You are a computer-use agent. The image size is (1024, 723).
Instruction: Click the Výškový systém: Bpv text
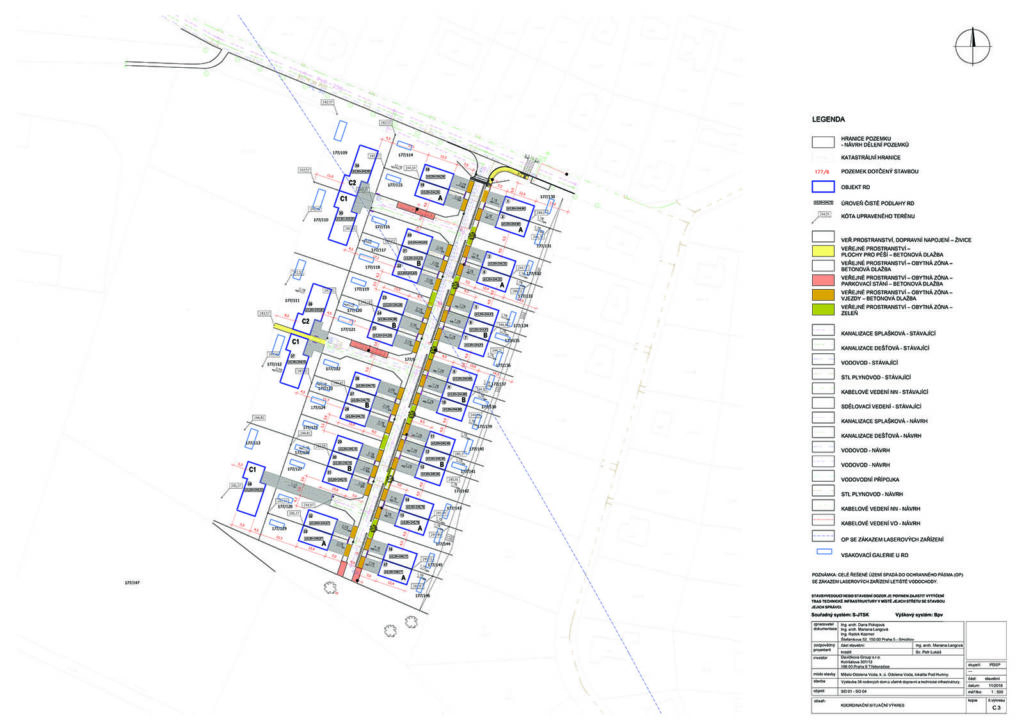917,614
